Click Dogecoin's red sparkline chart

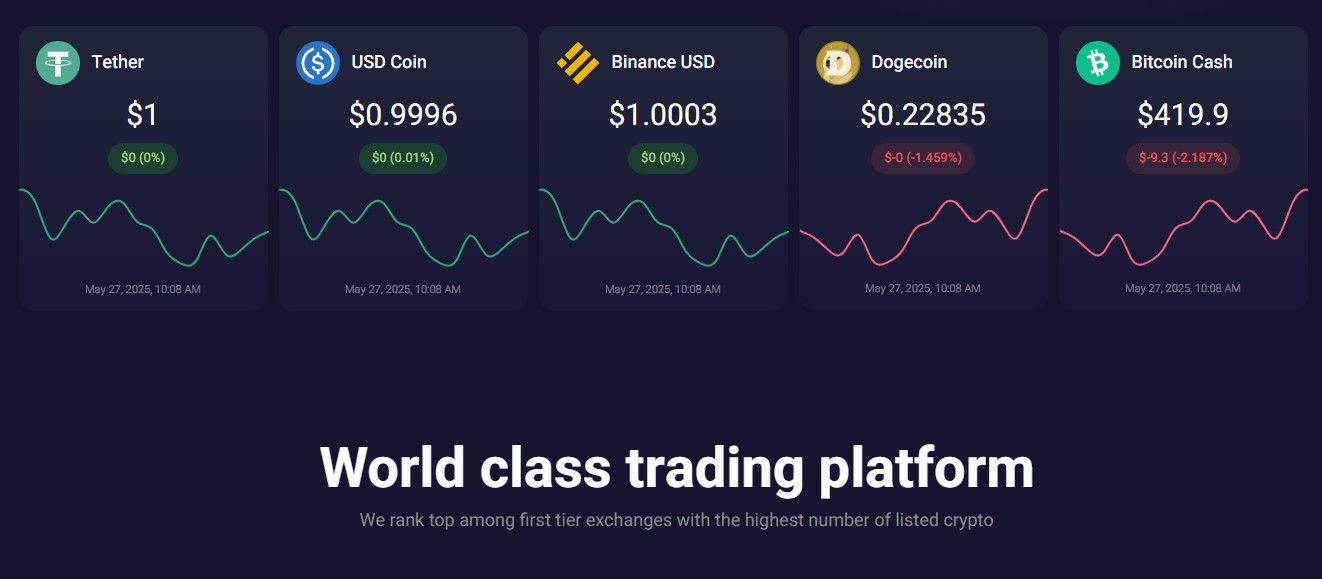coord(923,227)
